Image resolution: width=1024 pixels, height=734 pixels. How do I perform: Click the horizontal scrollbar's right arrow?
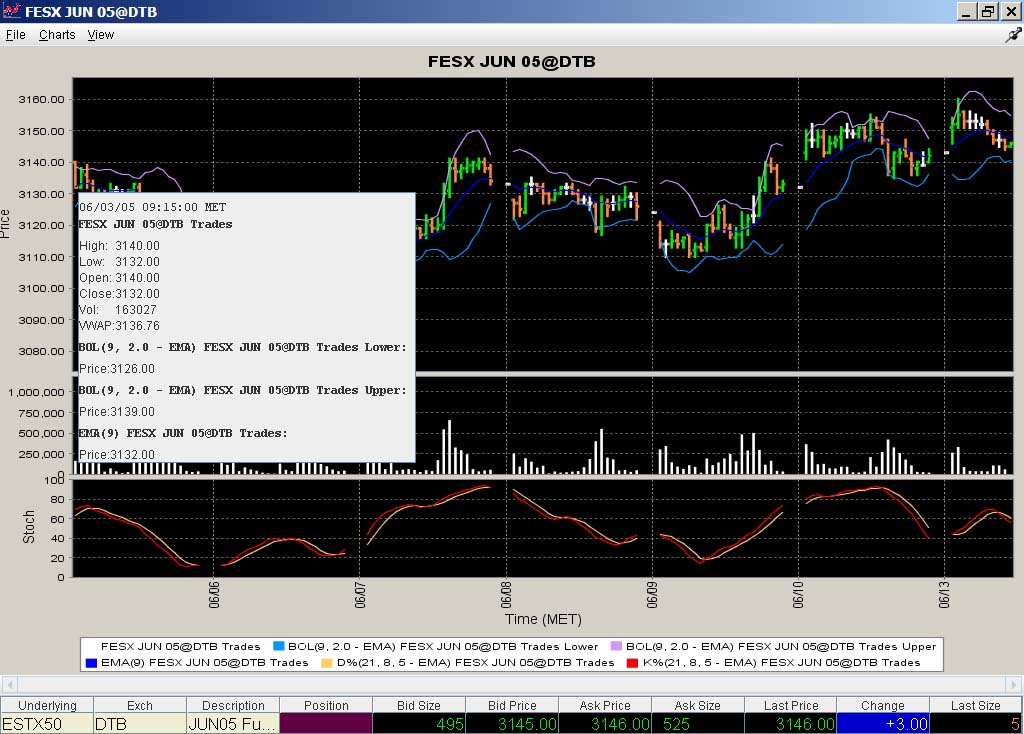1013,684
